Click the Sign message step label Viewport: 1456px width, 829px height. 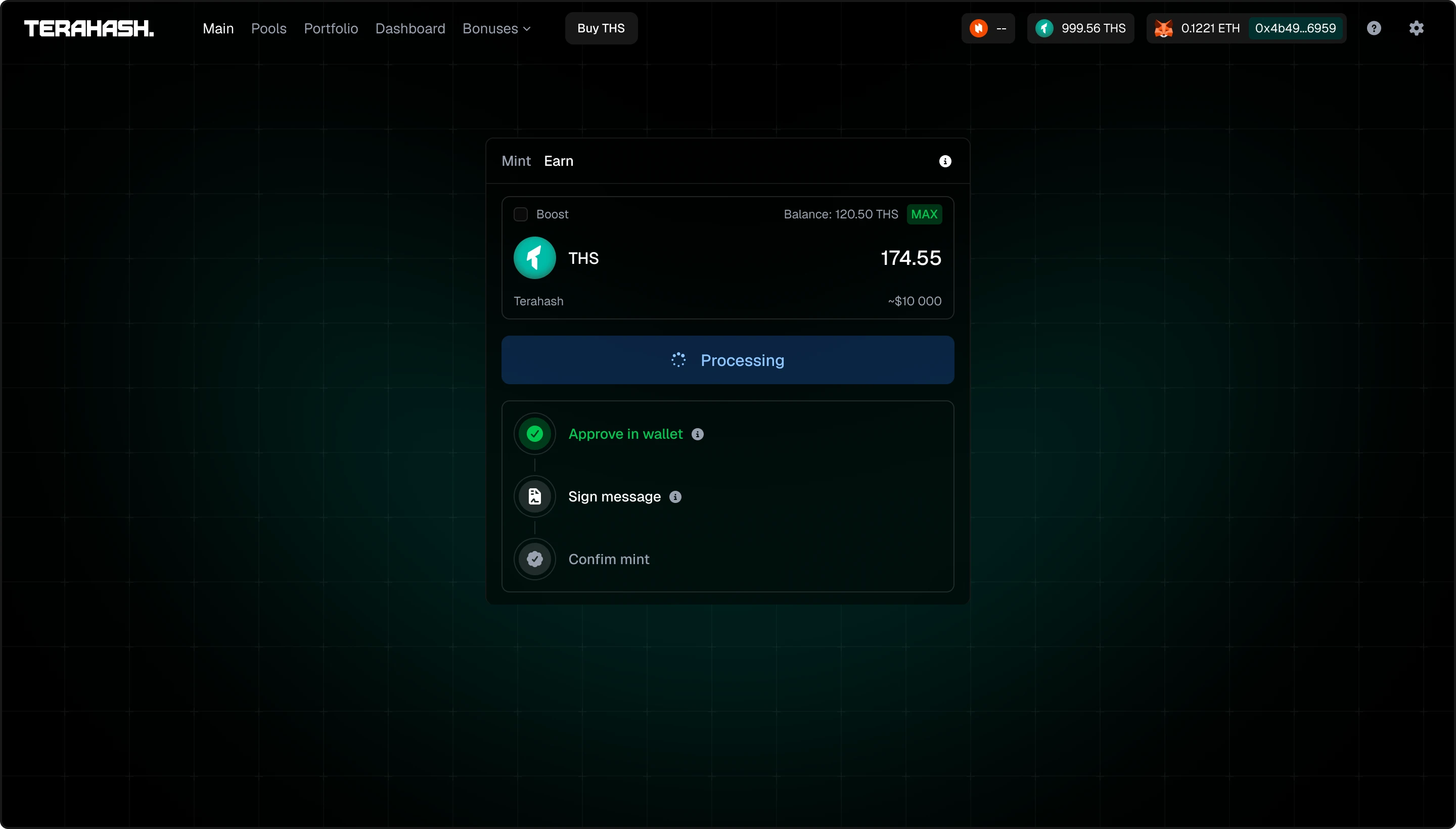[x=614, y=496]
